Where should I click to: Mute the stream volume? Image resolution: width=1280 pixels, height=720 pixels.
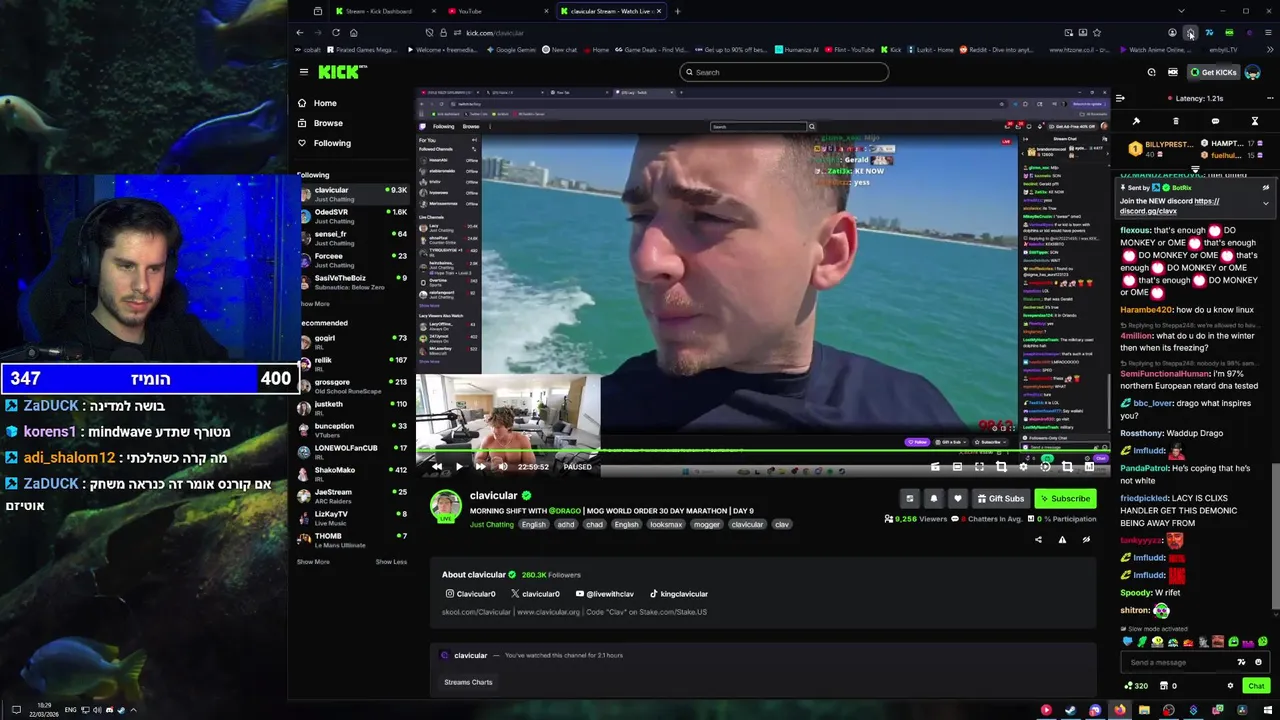click(502, 466)
